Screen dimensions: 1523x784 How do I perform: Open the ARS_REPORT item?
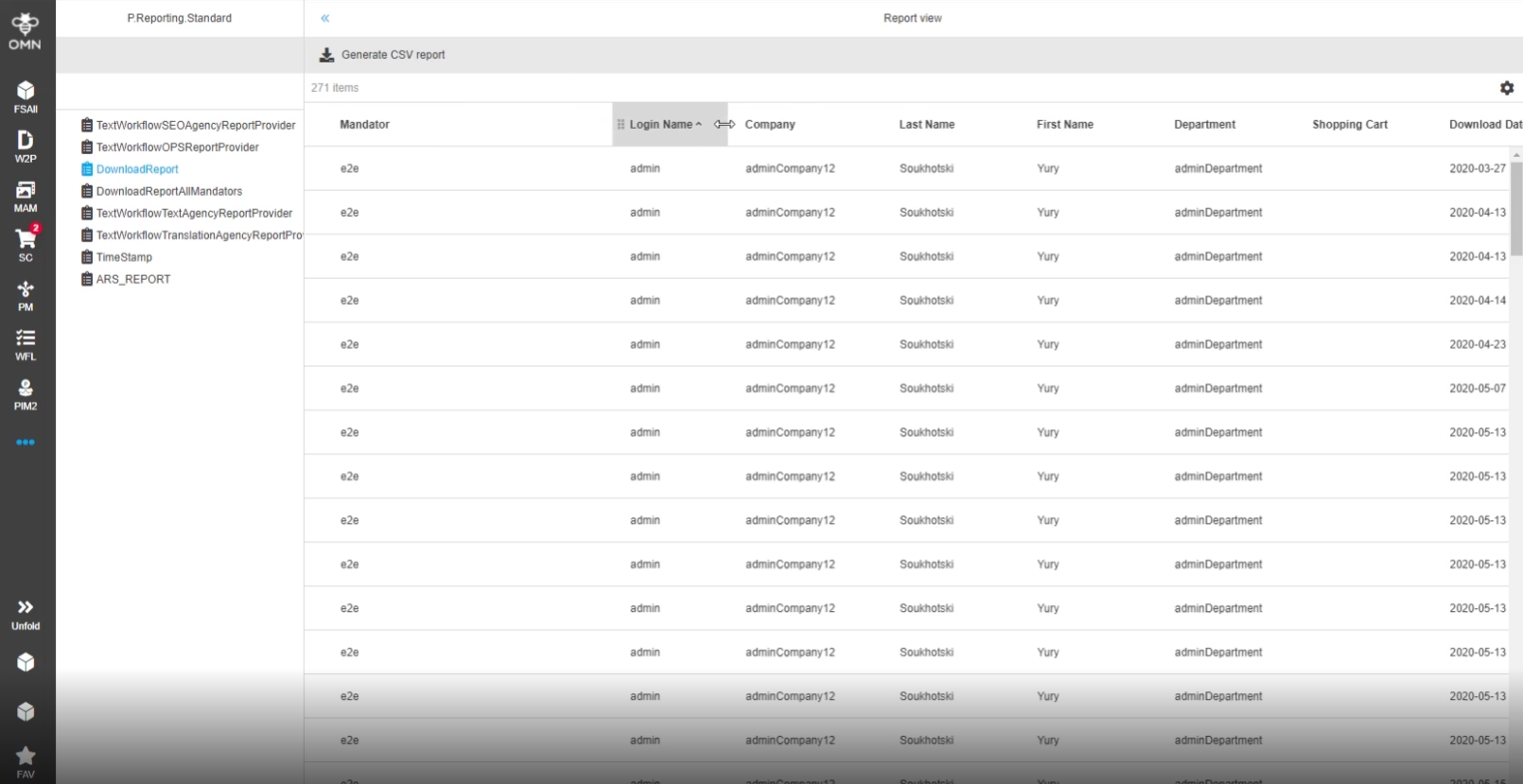pyautogui.click(x=132, y=279)
